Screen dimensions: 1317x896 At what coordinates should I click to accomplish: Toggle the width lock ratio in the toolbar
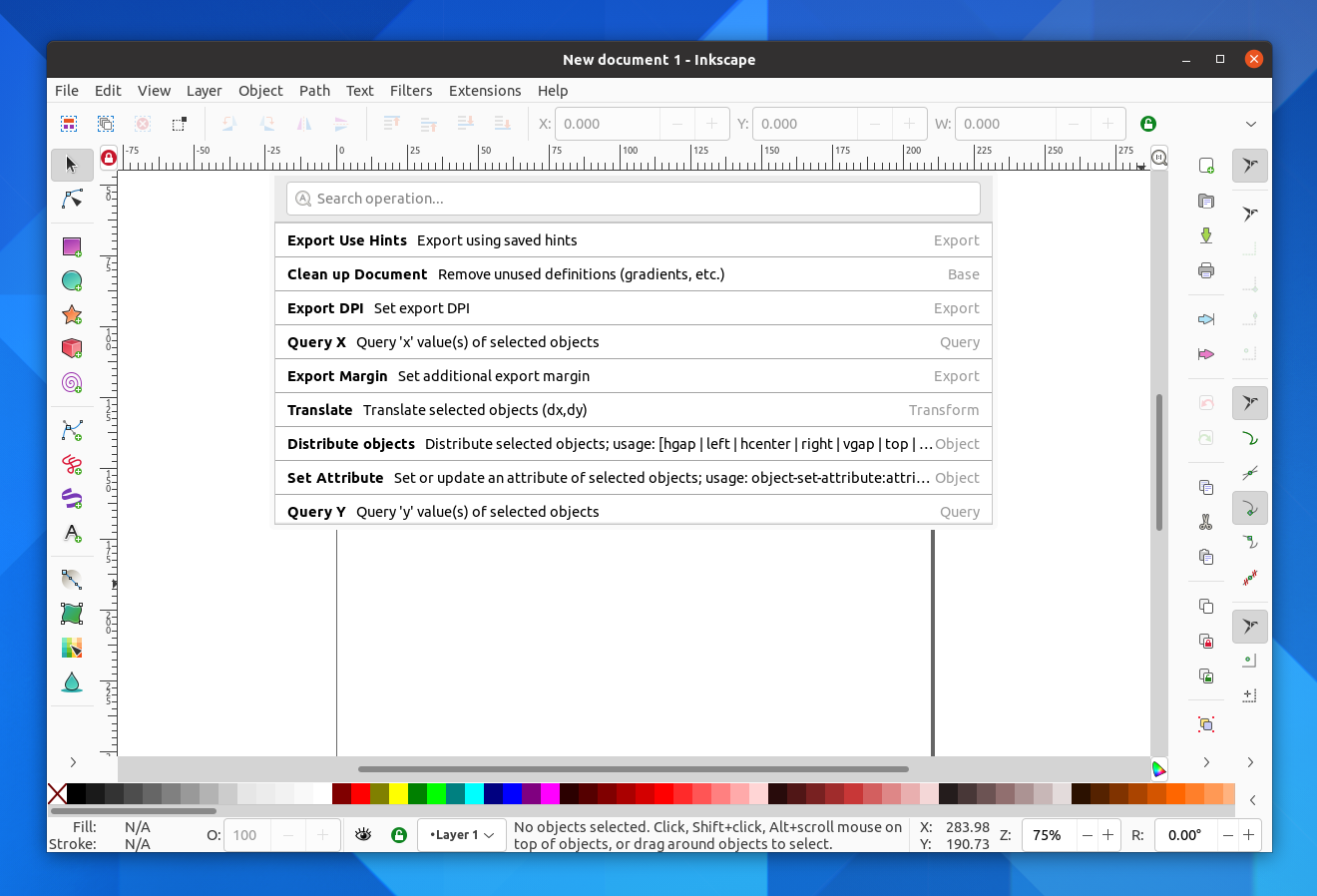[x=1148, y=123]
